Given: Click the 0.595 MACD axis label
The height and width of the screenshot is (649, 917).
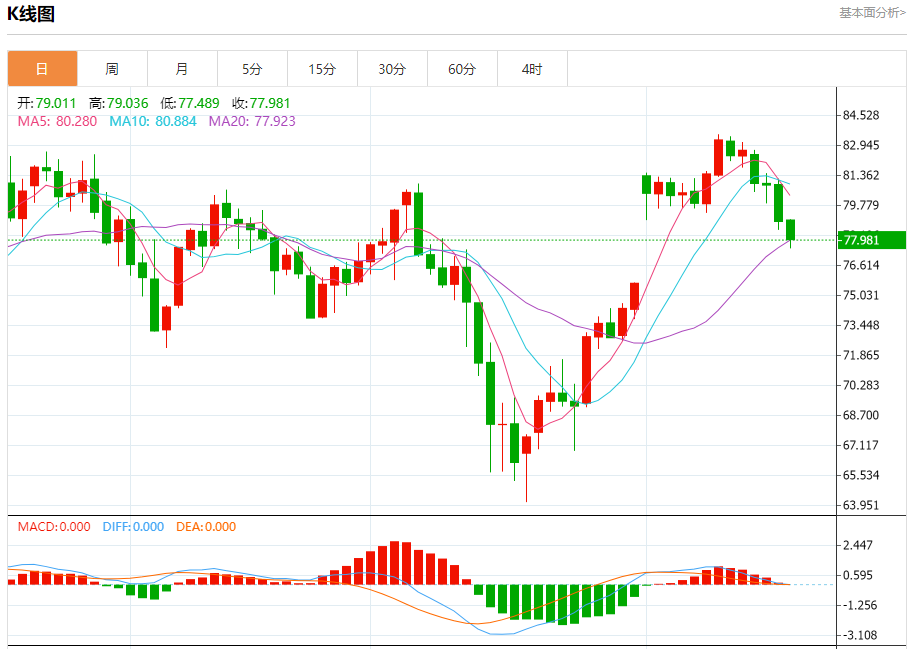Looking at the screenshot, I should (x=858, y=575).
